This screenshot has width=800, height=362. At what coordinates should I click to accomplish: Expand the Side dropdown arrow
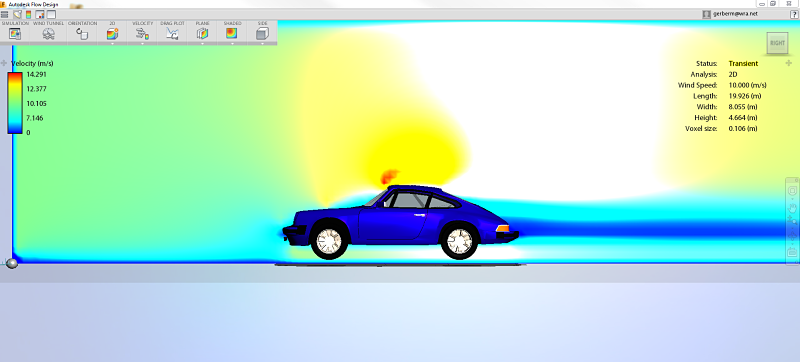262,43
